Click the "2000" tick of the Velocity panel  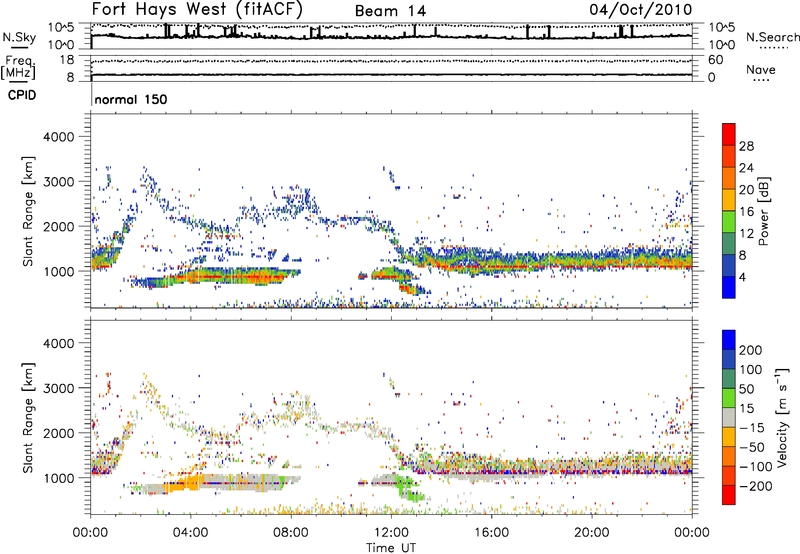[x=59, y=433]
